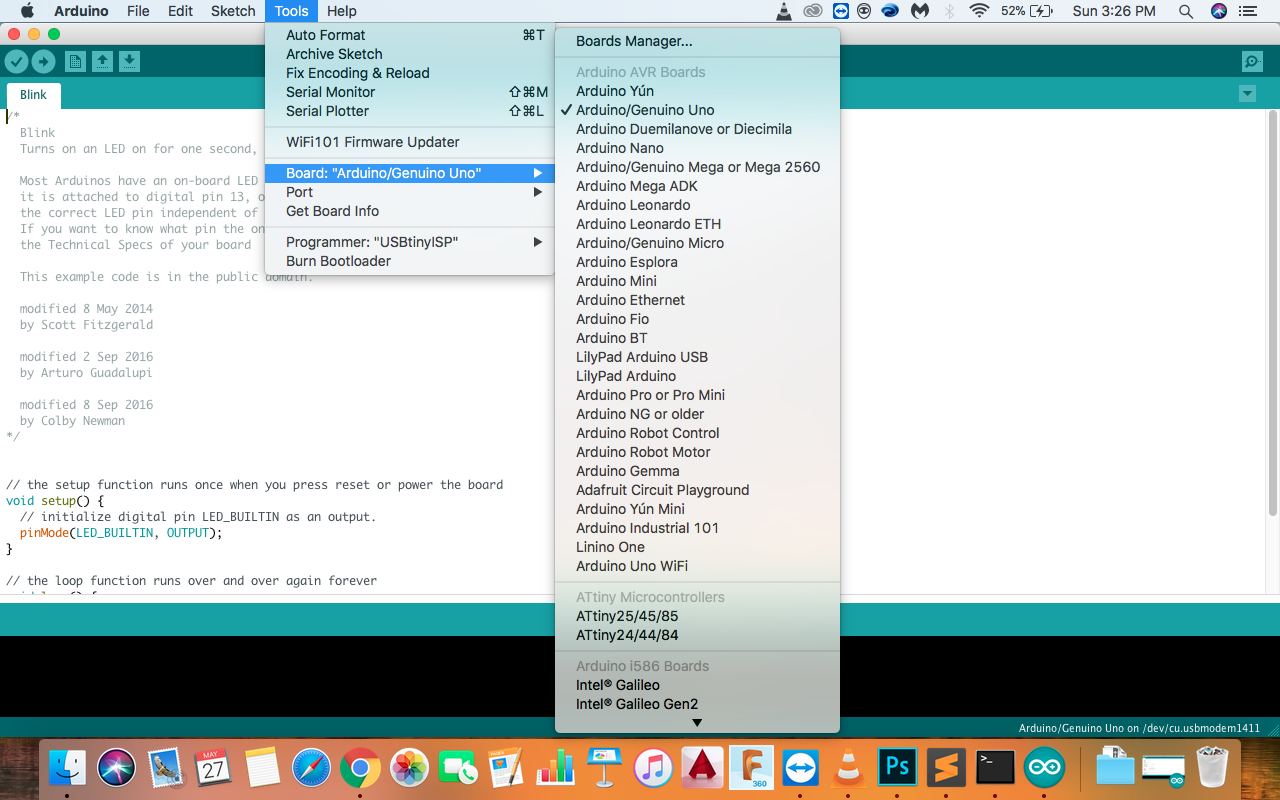Select the checked Arduino/Genuino Uno board
Screen dimensions: 1280x800
coord(697,110)
